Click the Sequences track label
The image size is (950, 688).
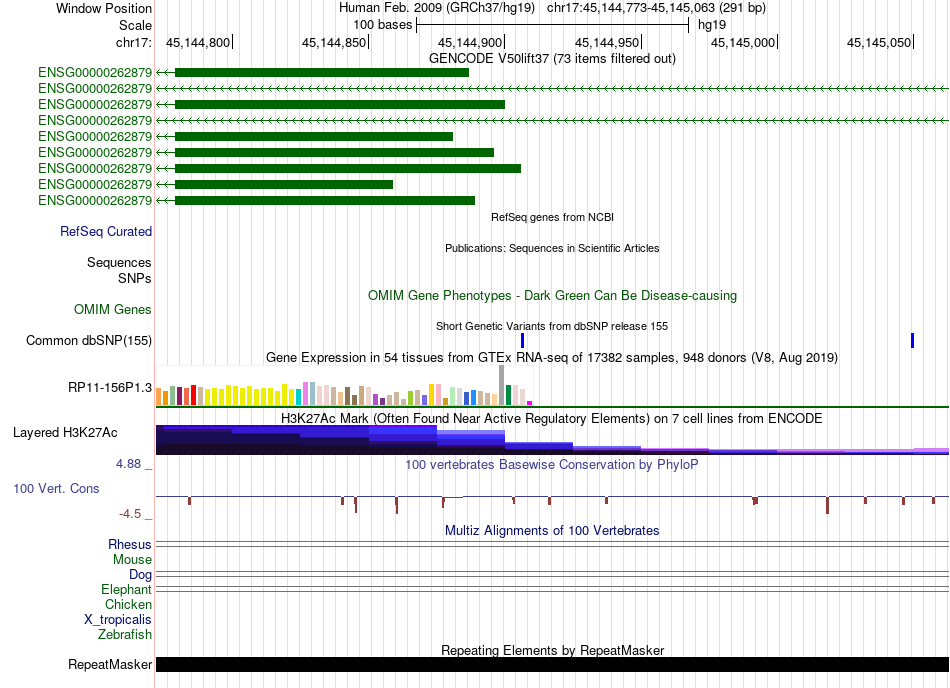(x=119, y=262)
